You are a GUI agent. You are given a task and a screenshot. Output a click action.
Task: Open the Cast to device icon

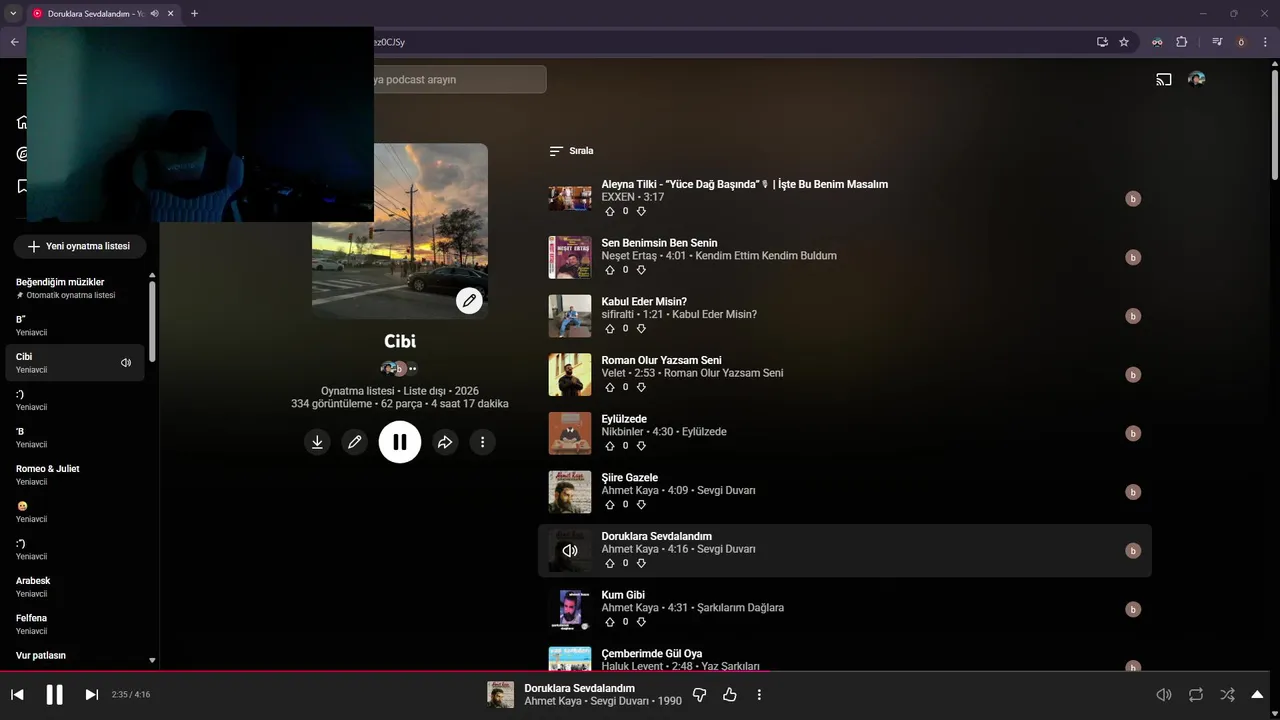pyautogui.click(x=1164, y=79)
